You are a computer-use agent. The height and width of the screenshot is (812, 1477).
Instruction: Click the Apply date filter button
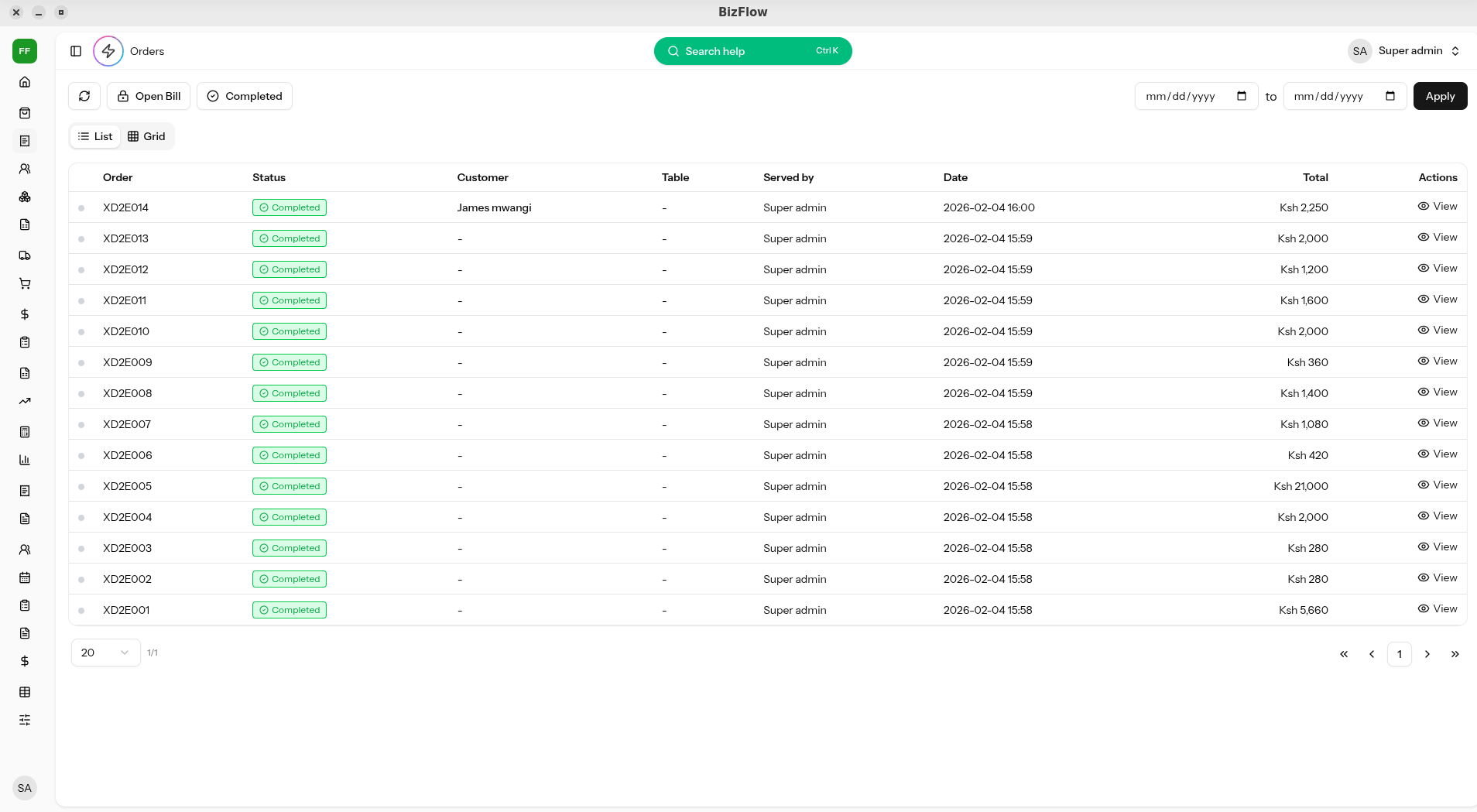[x=1439, y=96]
